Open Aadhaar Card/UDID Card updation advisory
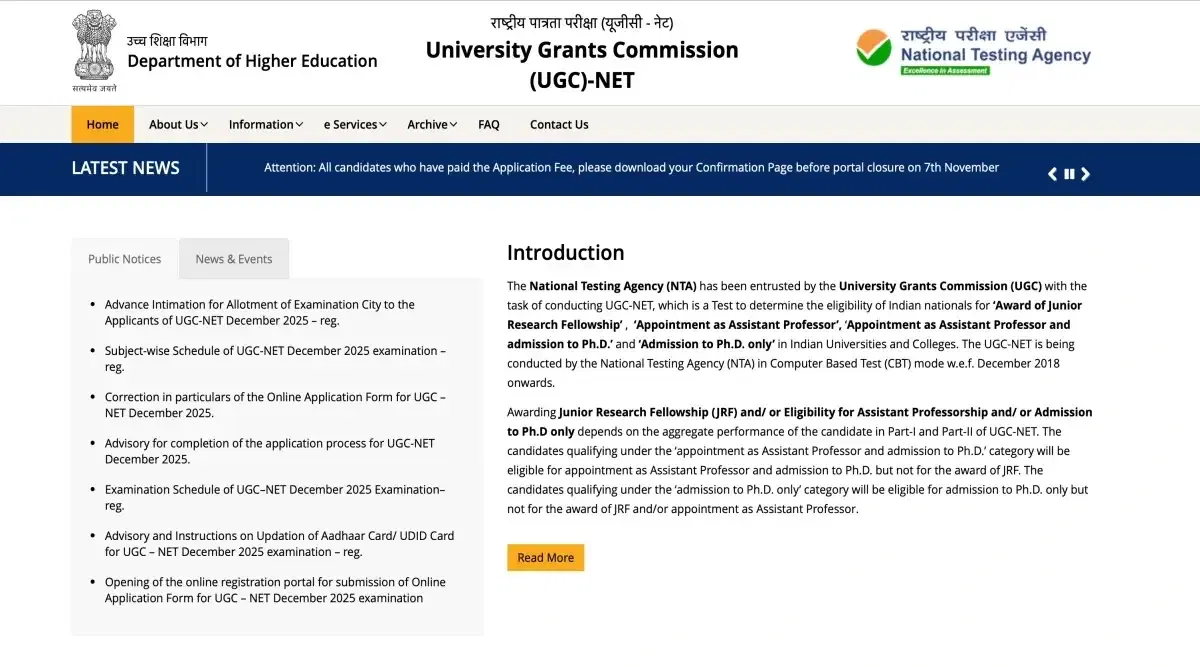1200x667 pixels. tap(279, 536)
